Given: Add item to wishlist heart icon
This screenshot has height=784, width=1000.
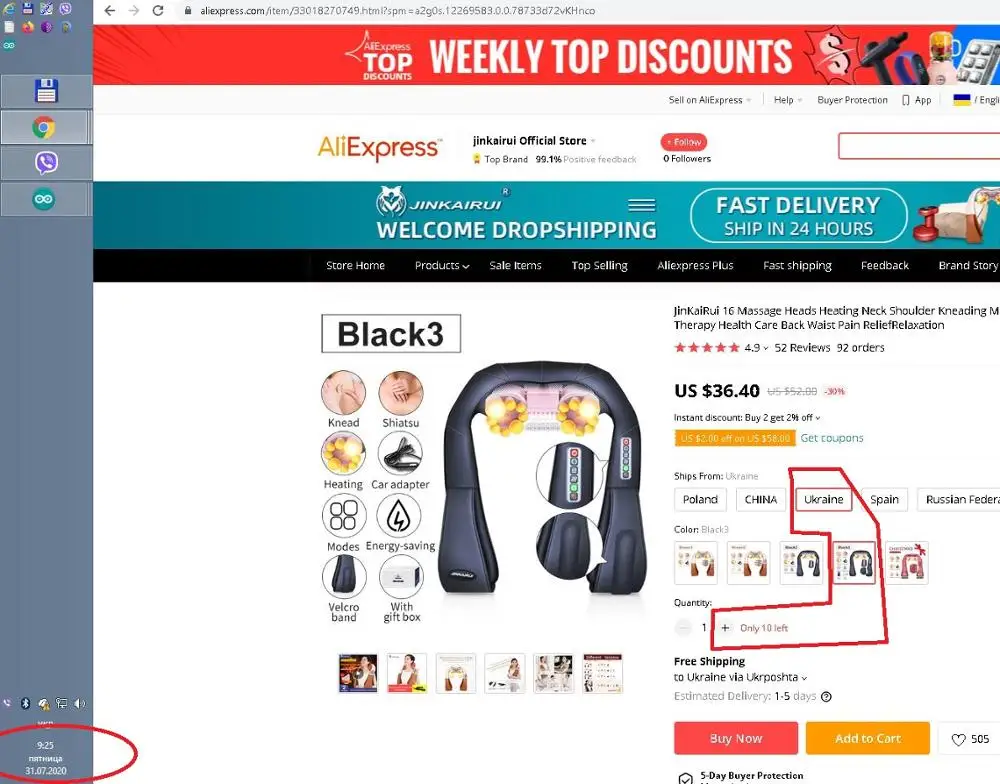Looking at the screenshot, I should point(958,739).
